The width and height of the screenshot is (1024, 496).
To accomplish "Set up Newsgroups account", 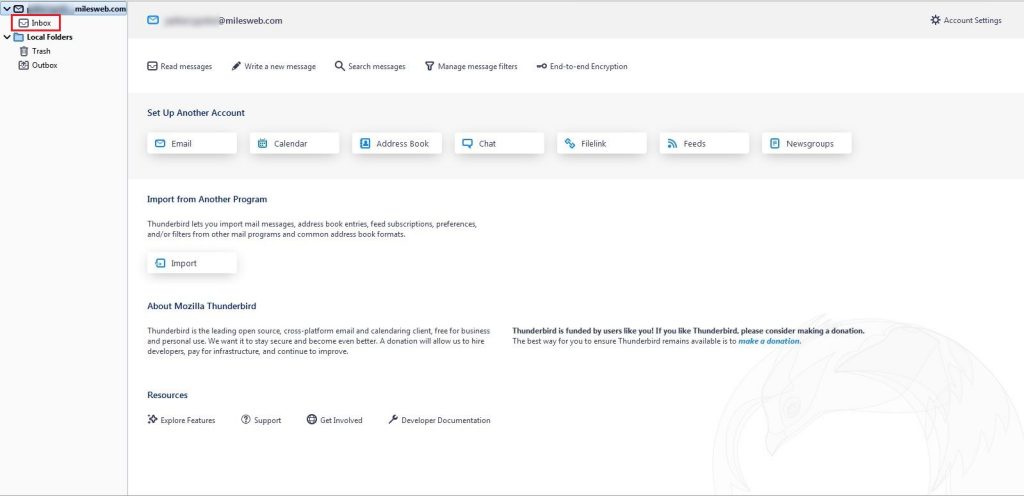I will pos(807,144).
